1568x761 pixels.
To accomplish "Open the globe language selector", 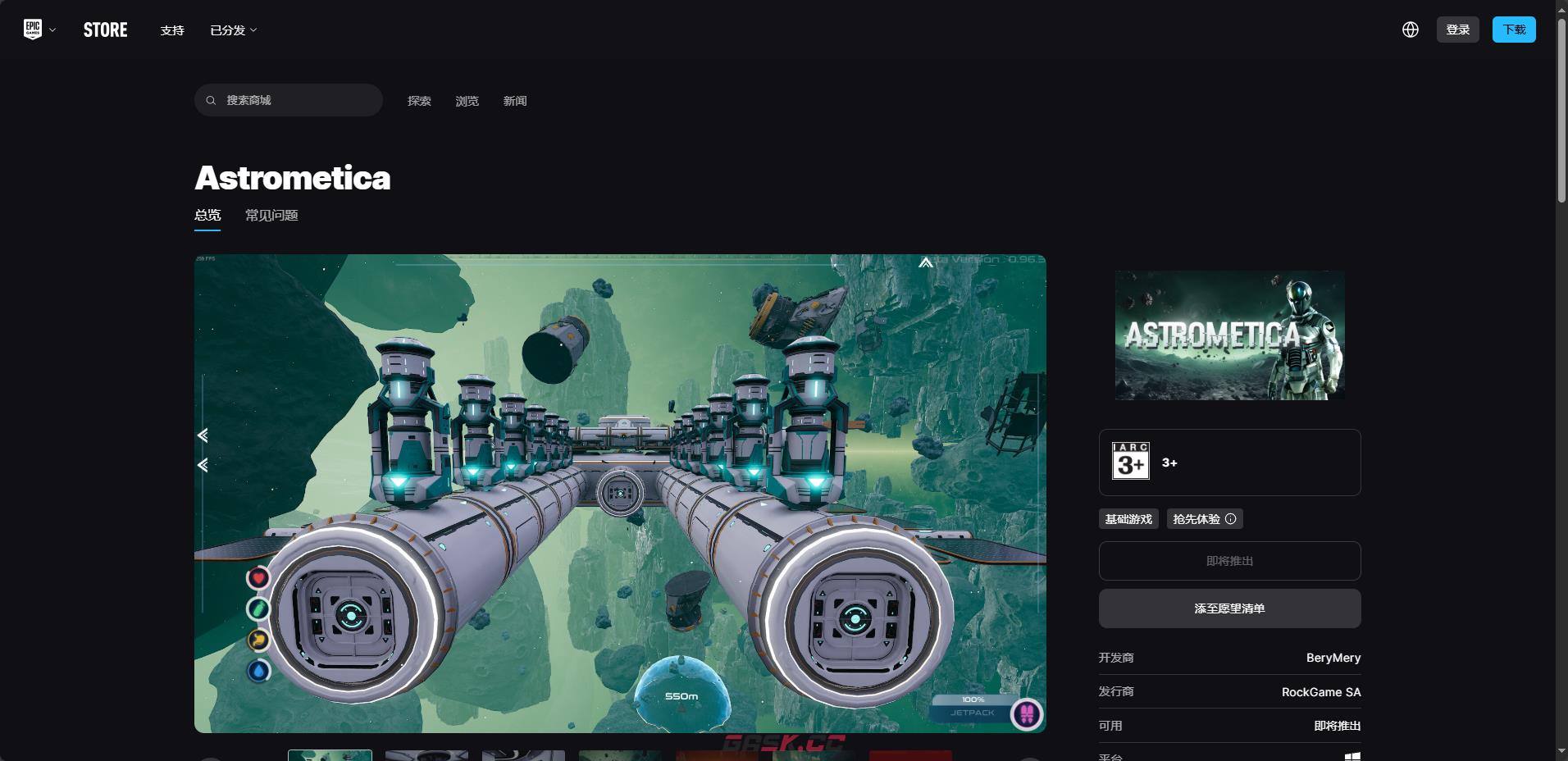I will [x=1411, y=30].
